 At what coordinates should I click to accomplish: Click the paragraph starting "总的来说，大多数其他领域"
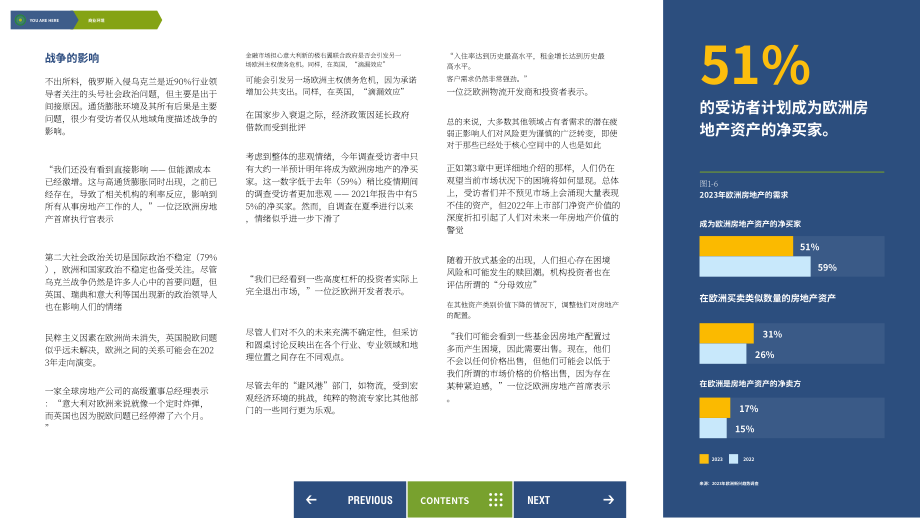coord(532,133)
